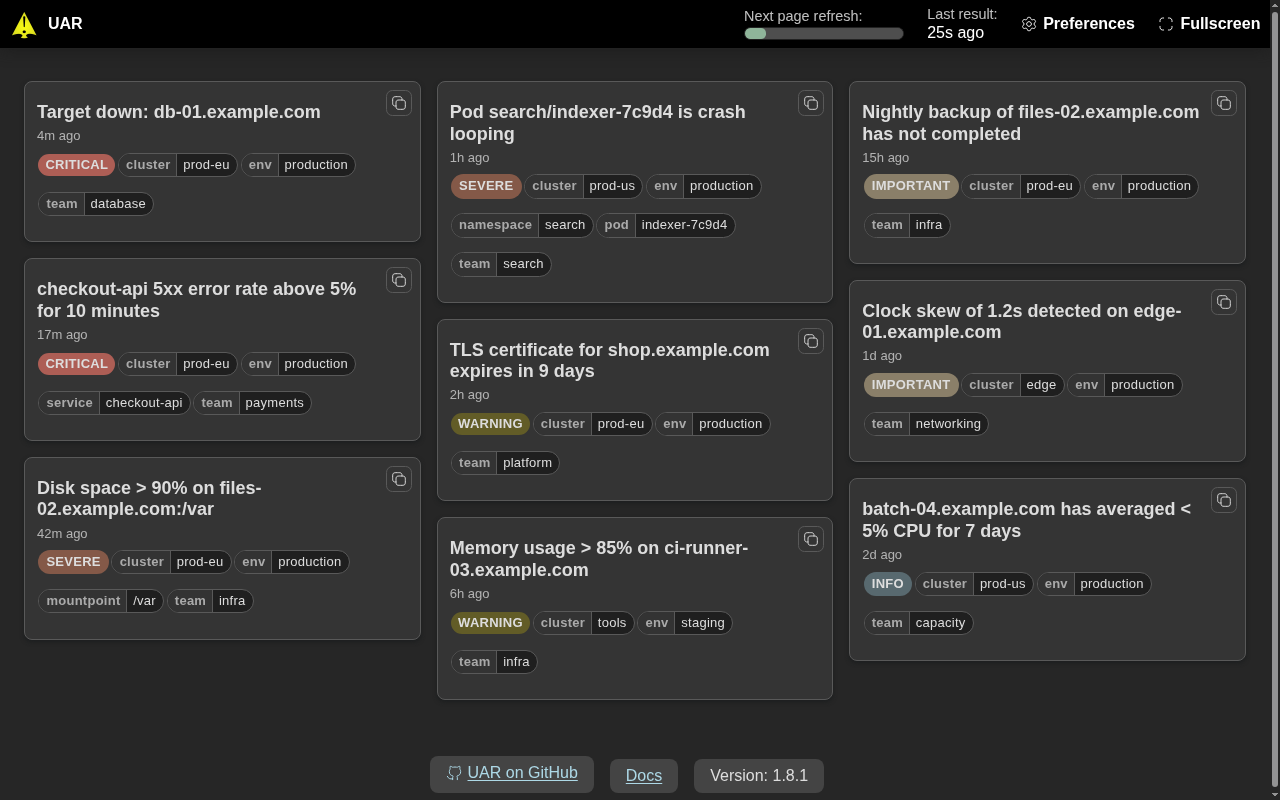Click 'Version: 1.8.1' in the footer
The height and width of the screenshot is (800, 1280).
click(x=759, y=776)
